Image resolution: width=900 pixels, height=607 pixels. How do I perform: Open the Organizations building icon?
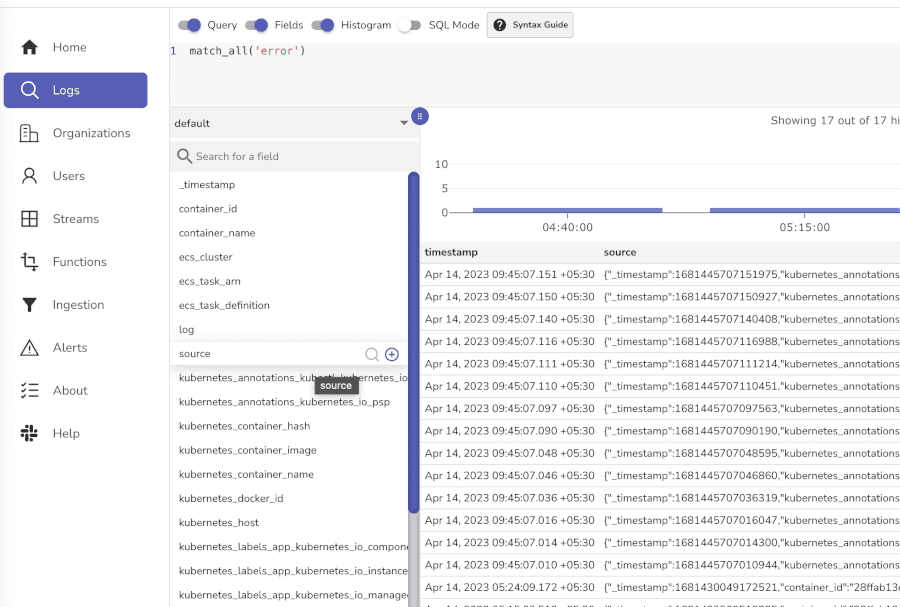pos(29,133)
